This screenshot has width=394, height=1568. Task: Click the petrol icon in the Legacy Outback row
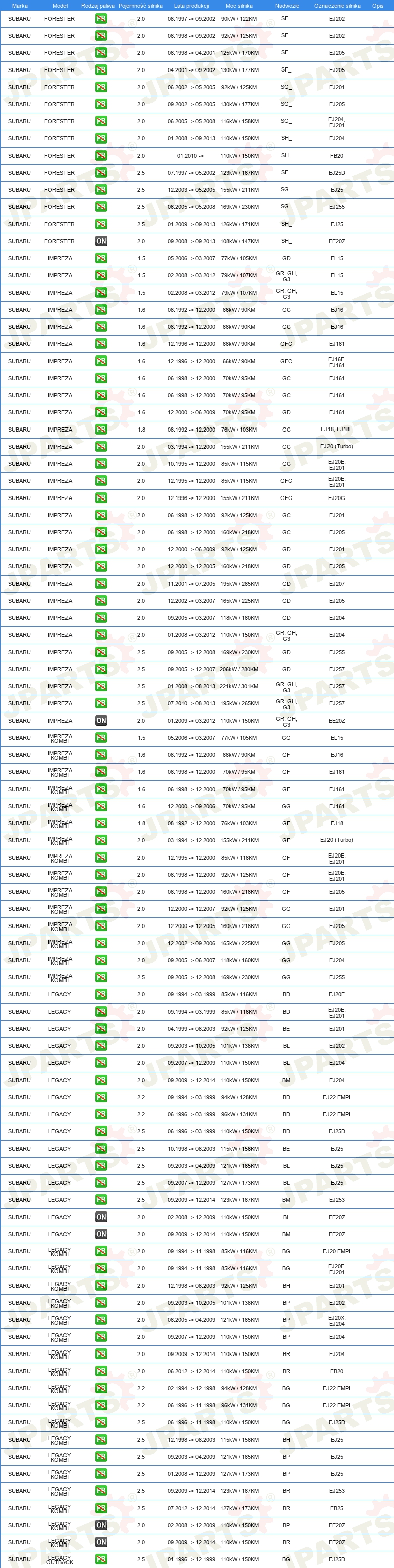tap(101, 1559)
